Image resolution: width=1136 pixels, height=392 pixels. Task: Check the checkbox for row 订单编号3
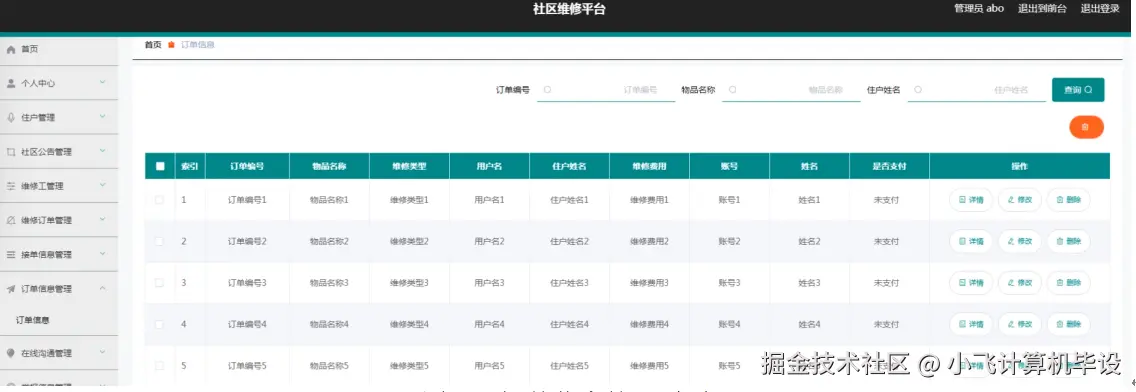(x=159, y=283)
